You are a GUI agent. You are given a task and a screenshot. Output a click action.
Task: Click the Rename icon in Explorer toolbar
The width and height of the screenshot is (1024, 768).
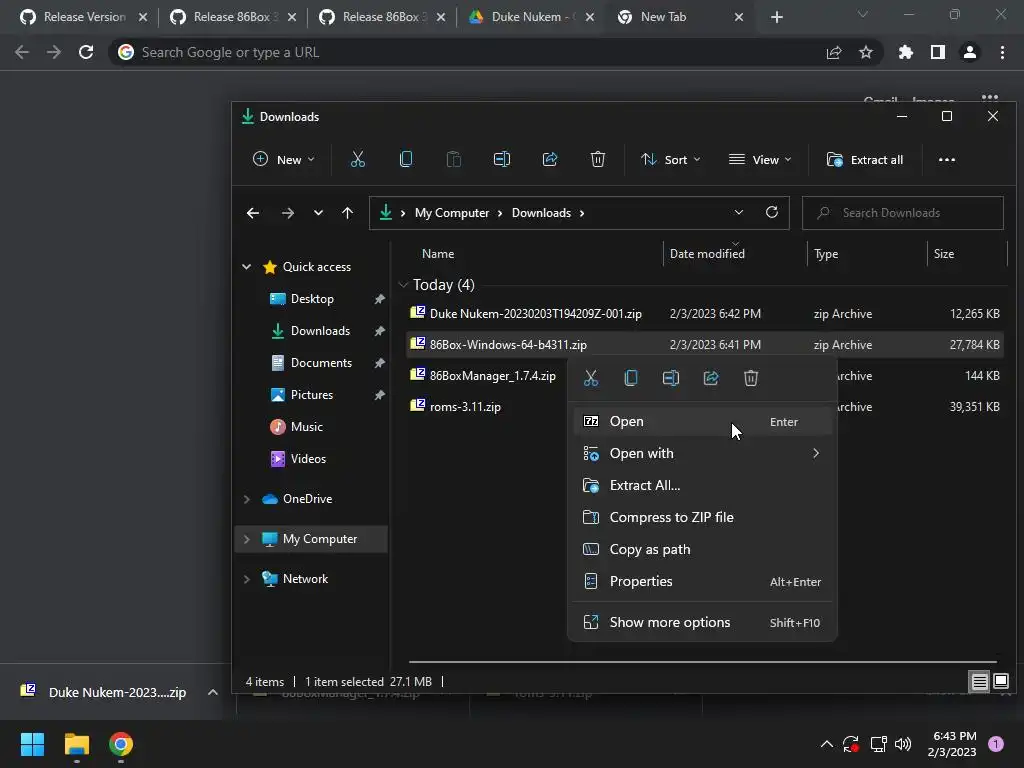[x=502, y=159]
